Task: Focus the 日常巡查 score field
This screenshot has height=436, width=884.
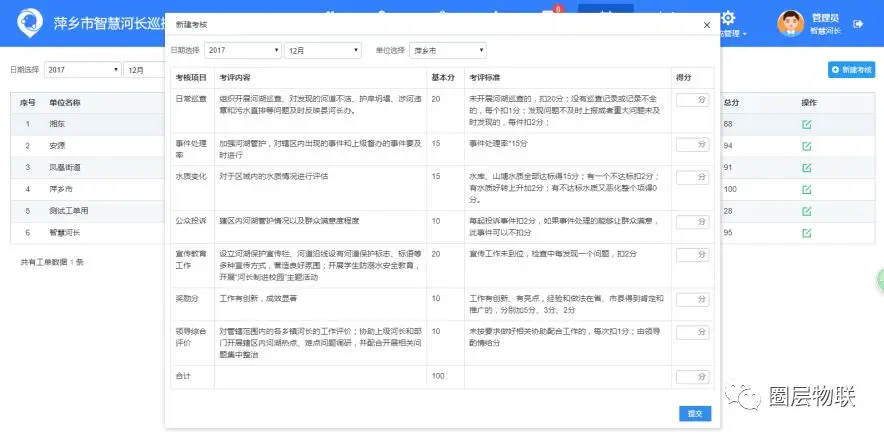Action: tap(692, 100)
